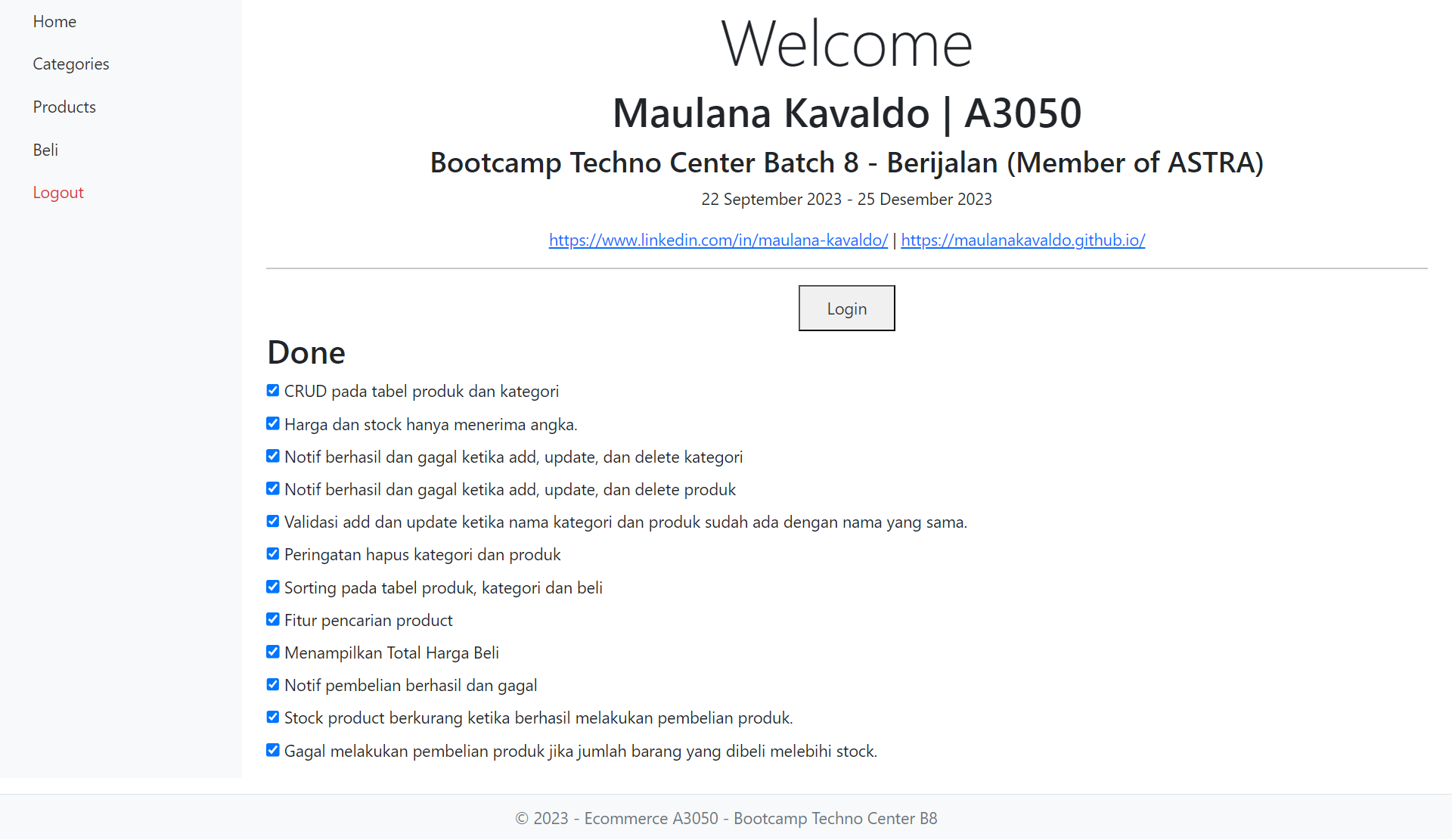Image resolution: width=1452 pixels, height=840 pixels.
Task: Click the red Logout link
Action: 58,193
